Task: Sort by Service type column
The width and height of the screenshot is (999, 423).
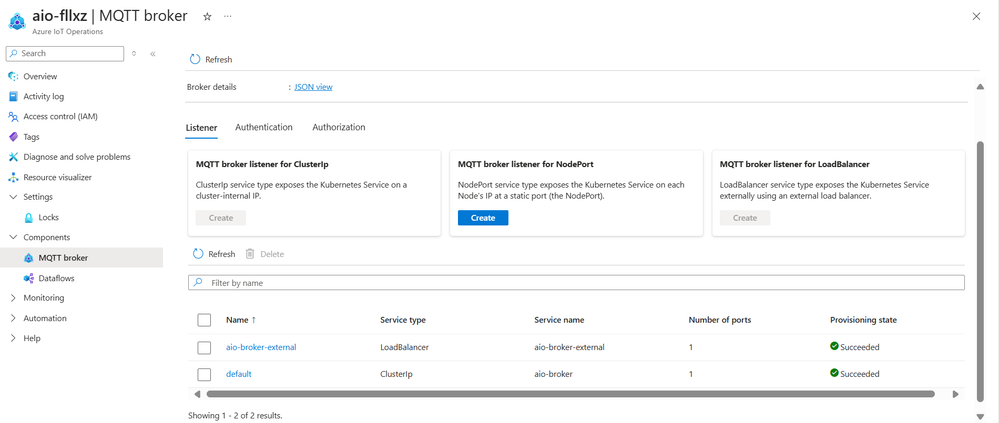Action: pyautogui.click(x=403, y=320)
